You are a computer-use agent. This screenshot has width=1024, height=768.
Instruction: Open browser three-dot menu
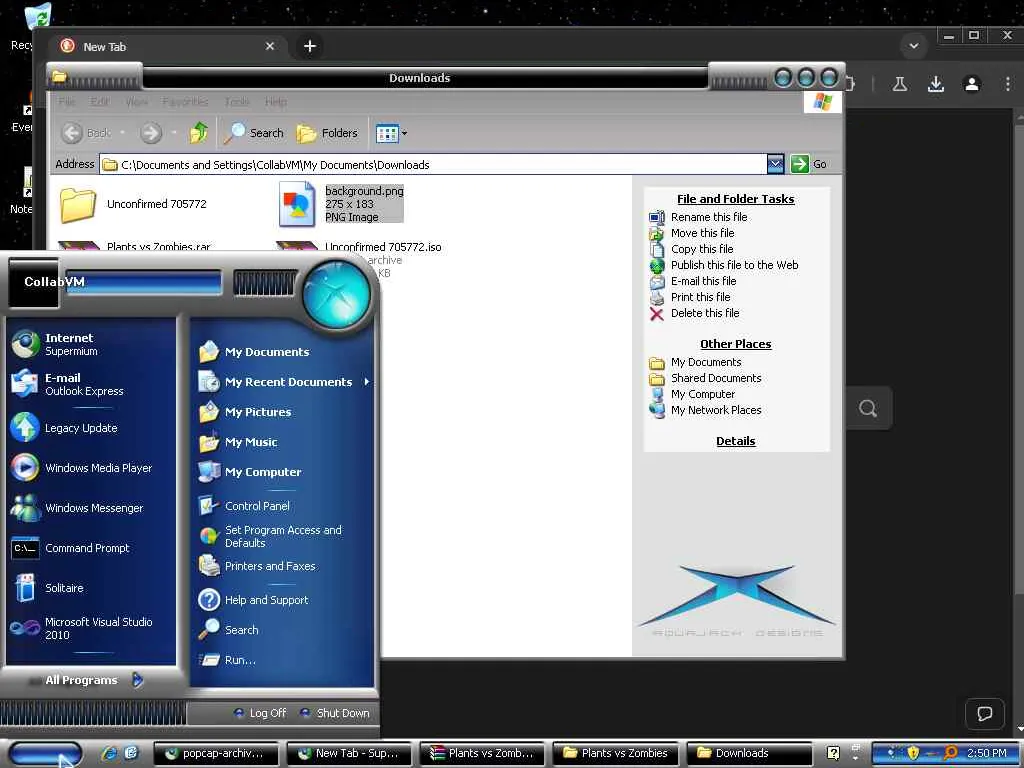click(1008, 84)
